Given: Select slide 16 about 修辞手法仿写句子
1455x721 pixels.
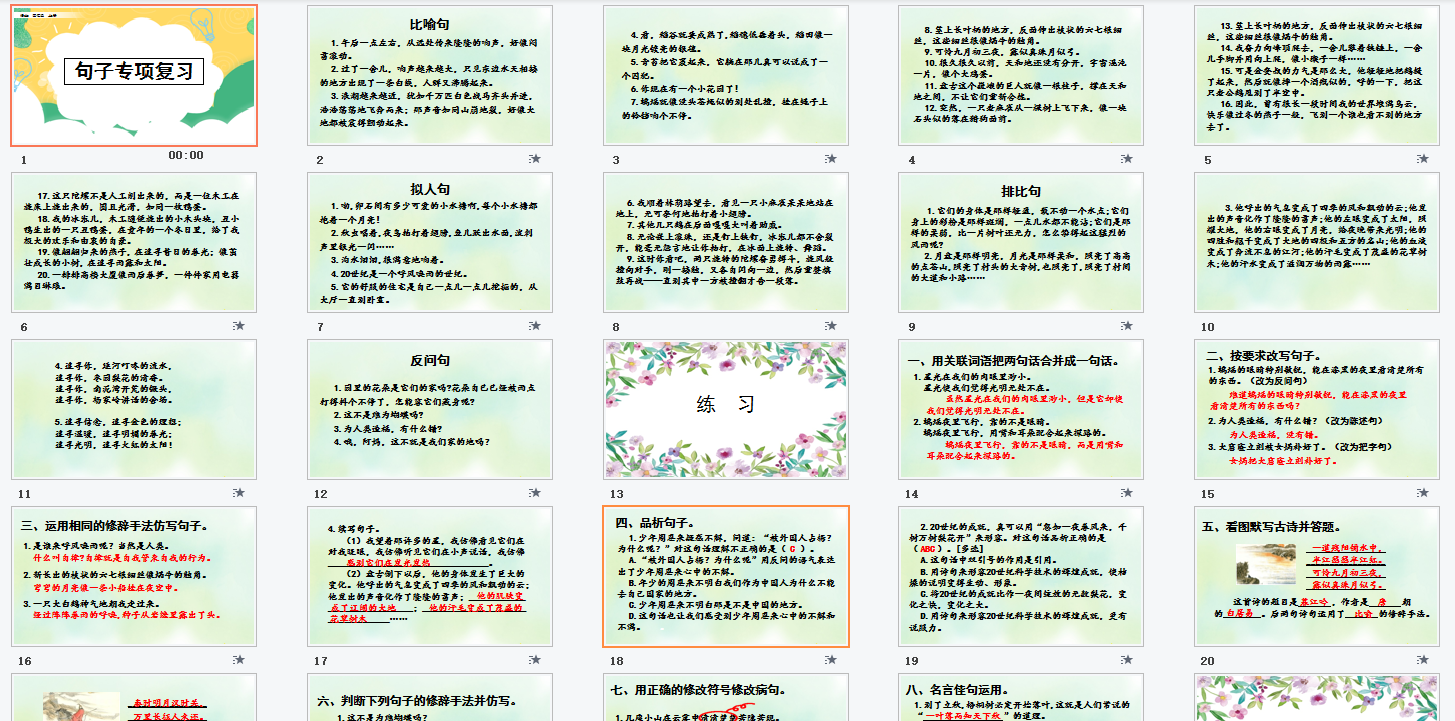Looking at the screenshot, I should click(134, 577).
